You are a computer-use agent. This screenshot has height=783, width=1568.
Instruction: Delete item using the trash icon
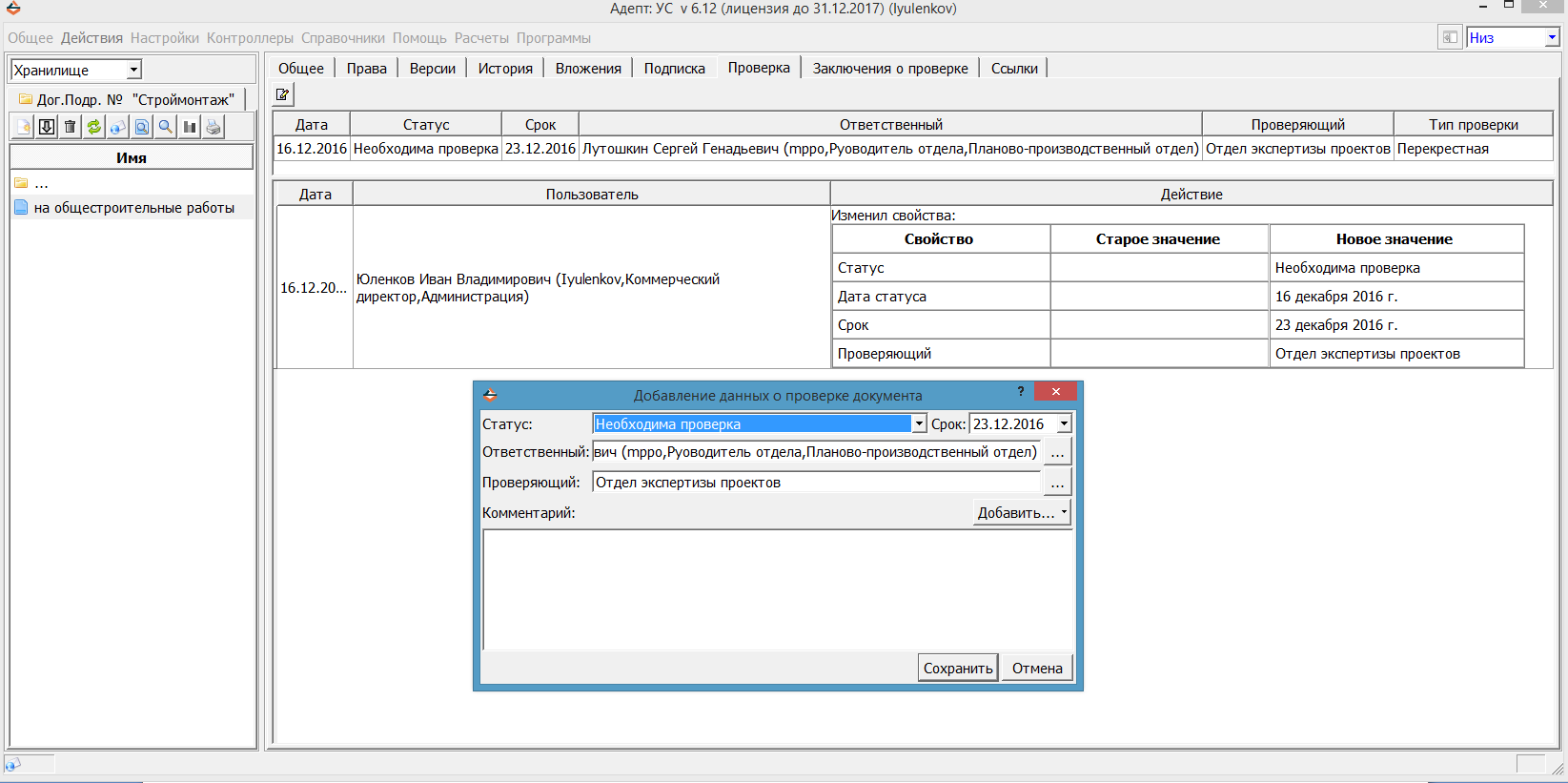click(71, 127)
